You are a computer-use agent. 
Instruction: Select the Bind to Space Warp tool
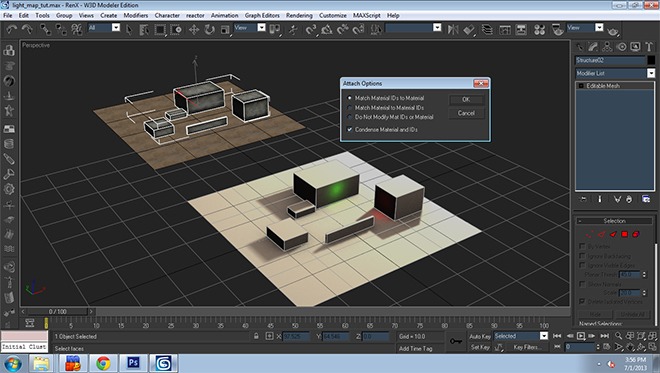[x=77, y=29]
